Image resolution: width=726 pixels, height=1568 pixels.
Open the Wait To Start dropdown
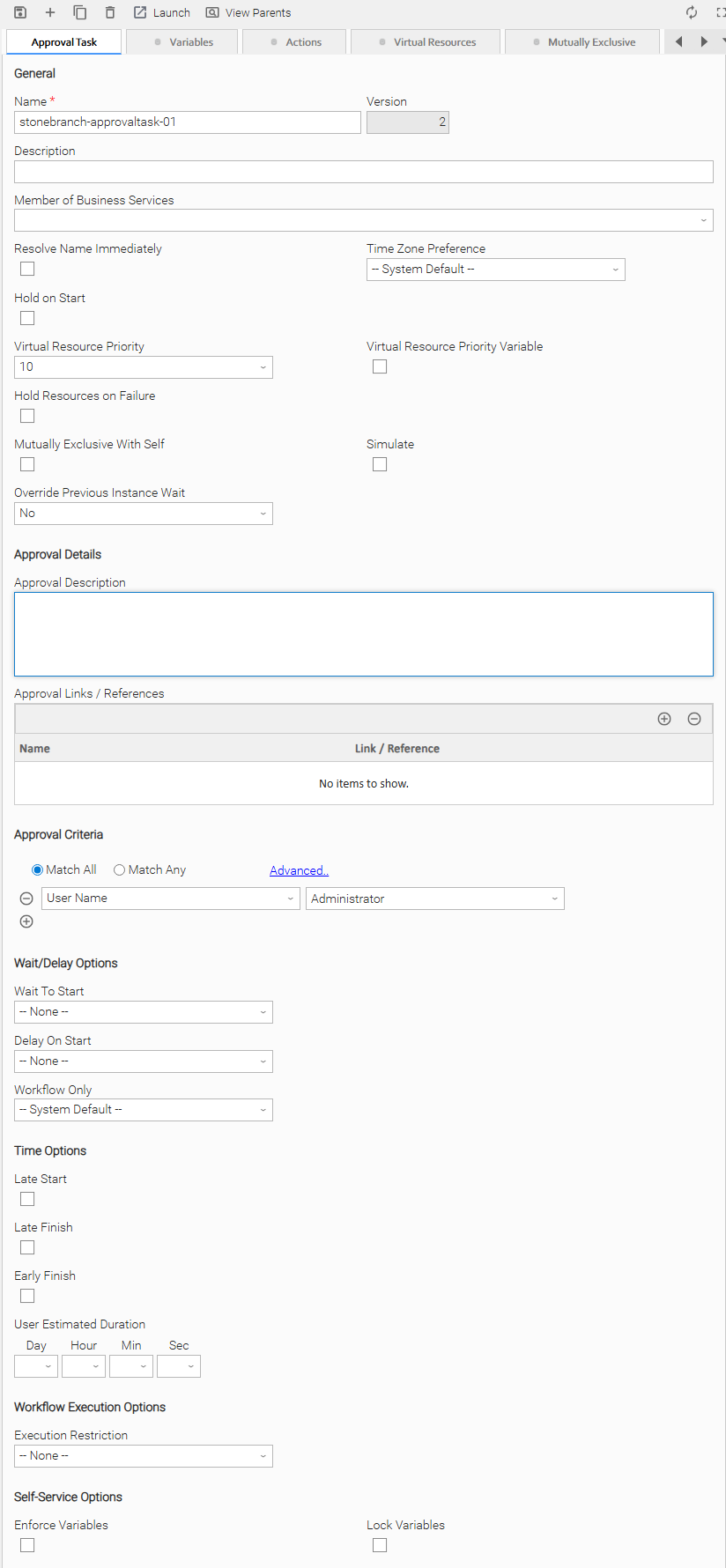pos(144,1012)
